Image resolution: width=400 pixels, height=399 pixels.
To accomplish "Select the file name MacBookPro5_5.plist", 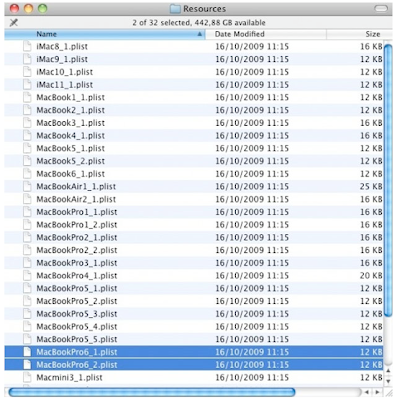I will tap(77, 339).
